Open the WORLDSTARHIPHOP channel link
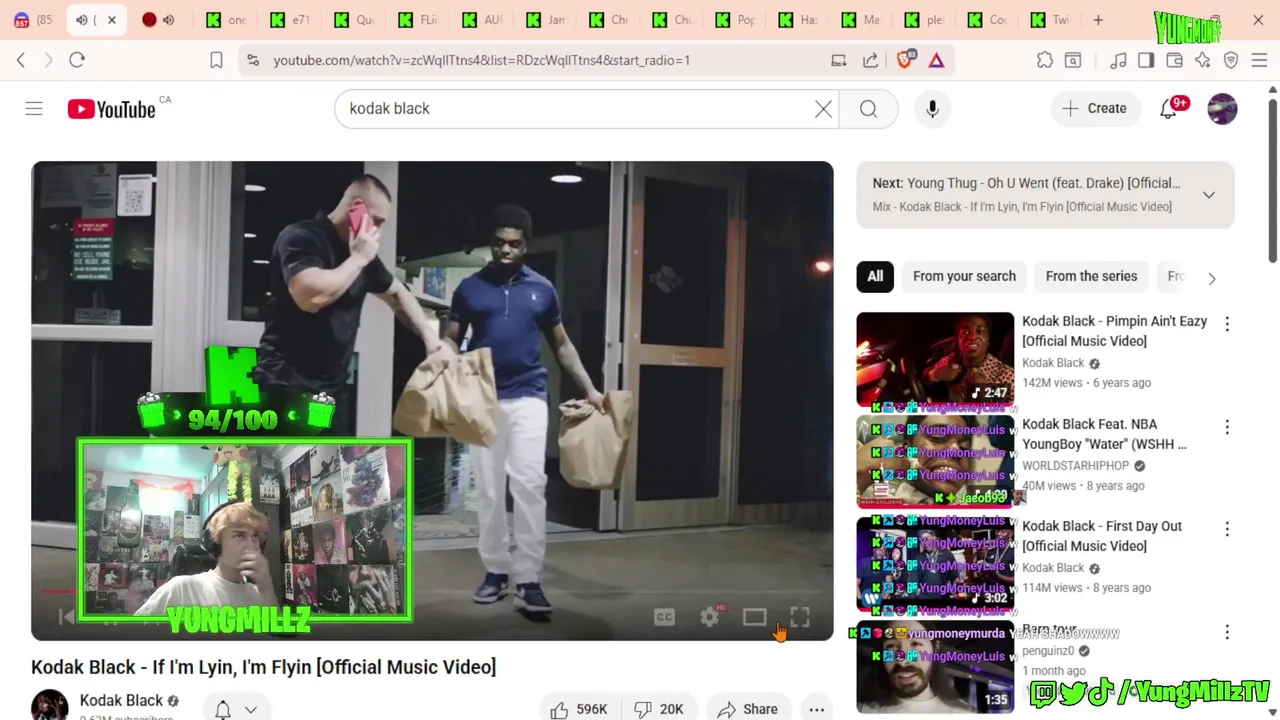1280x720 pixels. [x=1075, y=466]
